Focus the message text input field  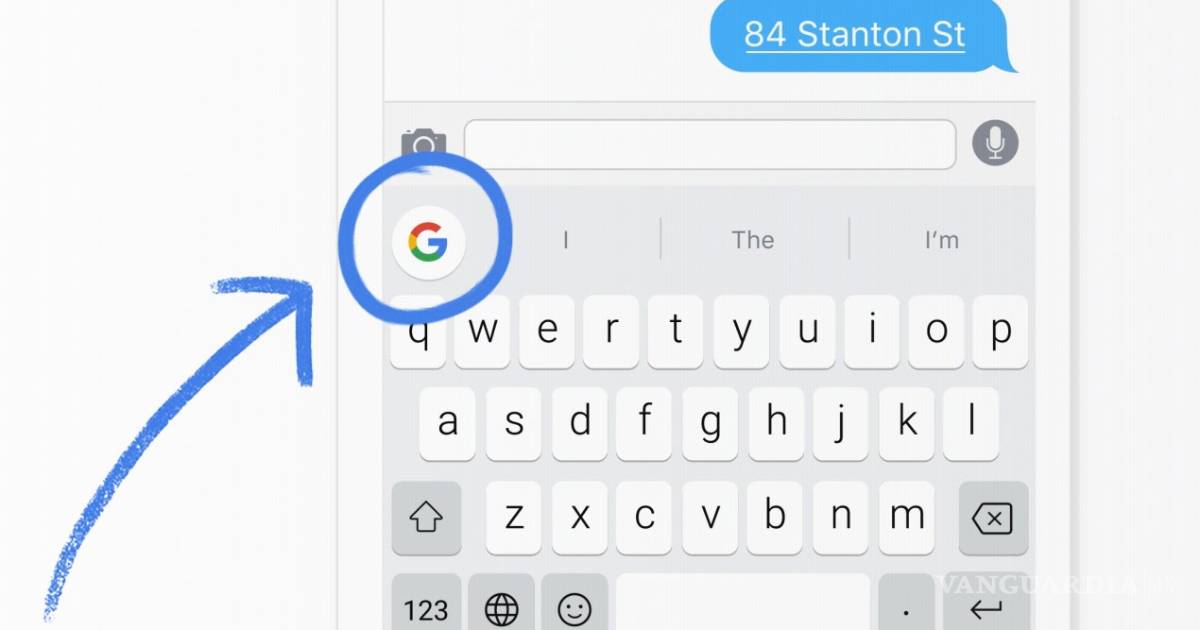(x=710, y=144)
